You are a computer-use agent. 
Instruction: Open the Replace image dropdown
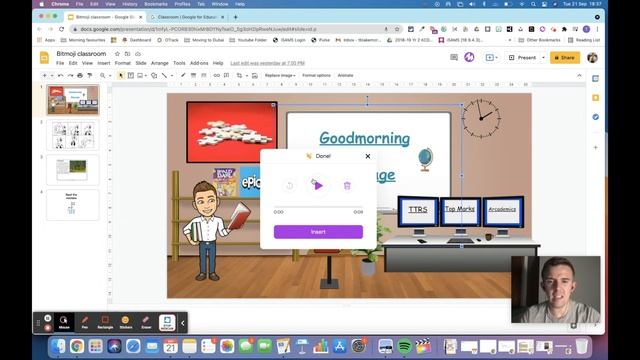[280, 76]
